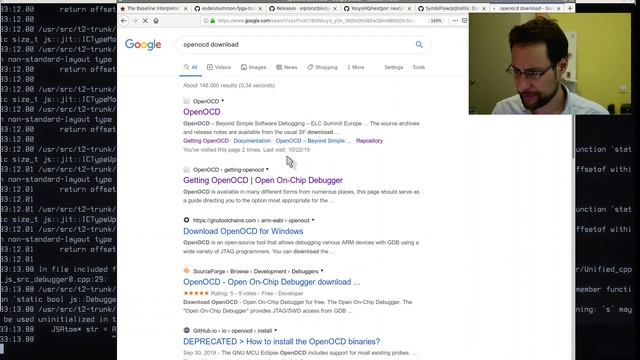640x360 pixels.
Task: Click the browser forward arrow
Action: tap(134, 20)
